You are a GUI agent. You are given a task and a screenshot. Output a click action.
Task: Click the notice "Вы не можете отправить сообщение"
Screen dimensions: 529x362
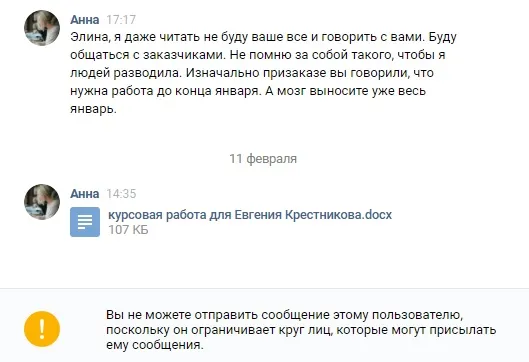[284, 315]
